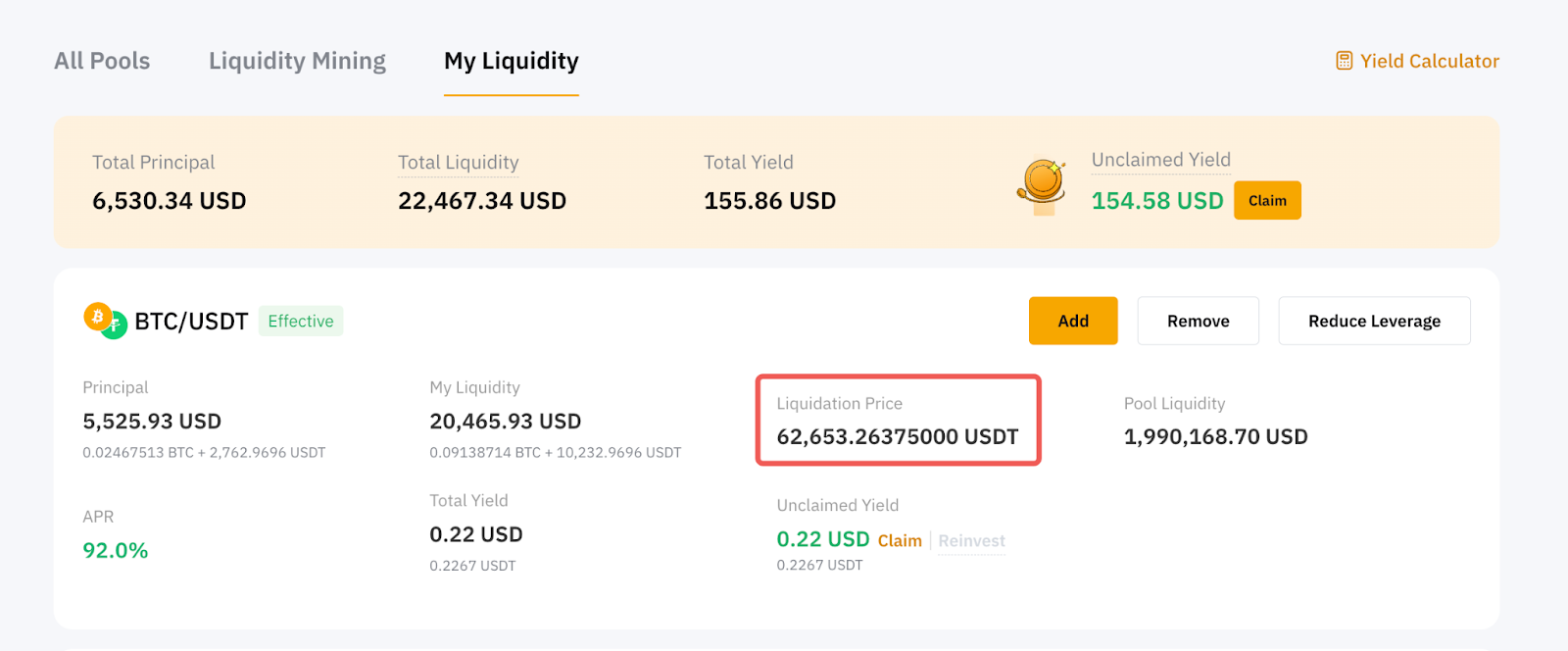Viewport: 1568px width, 651px height.
Task: Click the gold coin reward icon
Action: (x=1042, y=185)
